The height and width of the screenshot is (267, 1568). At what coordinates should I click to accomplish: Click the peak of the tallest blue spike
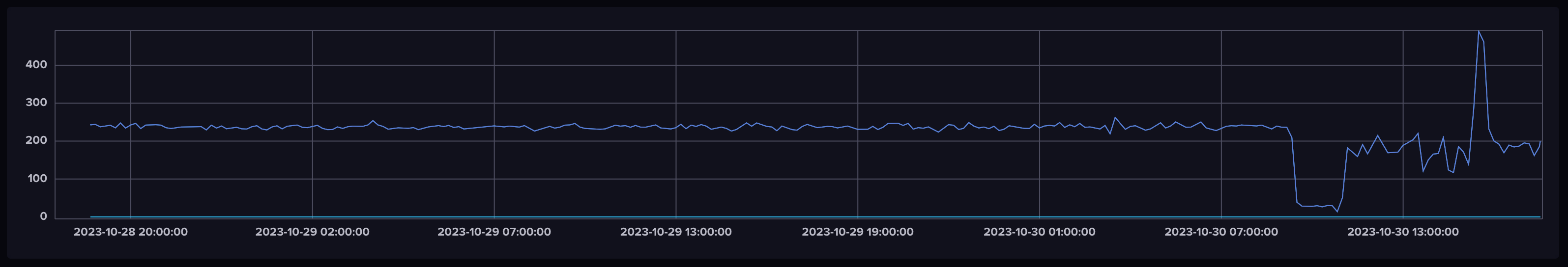1479,31
